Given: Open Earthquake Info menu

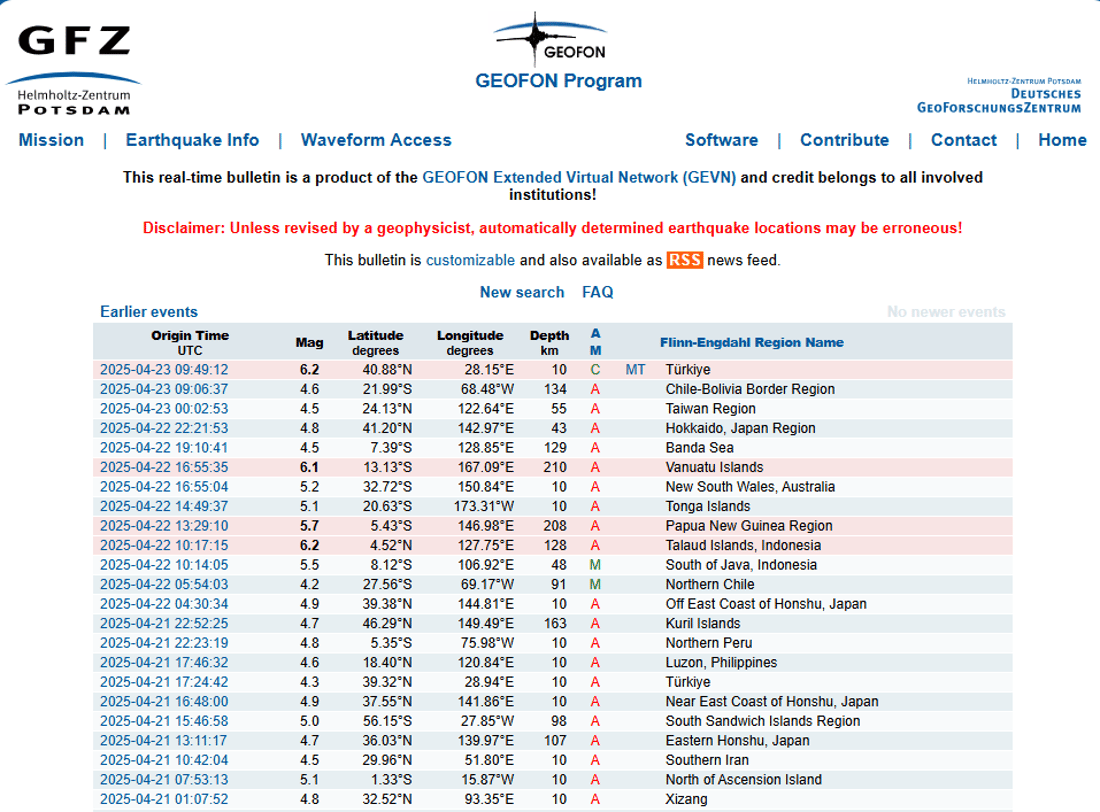Looking at the screenshot, I should (x=192, y=140).
